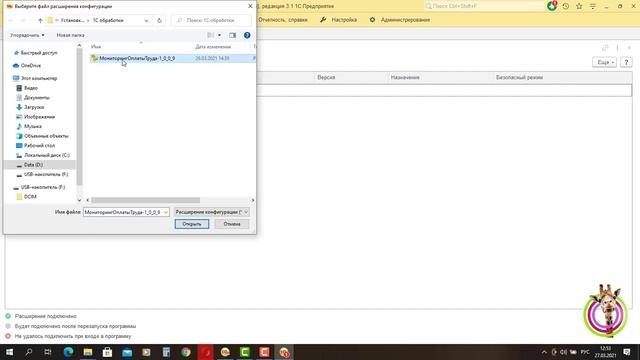Open Windows action center icon
Image resolution: width=640 pixels, height=360 pixels.
click(627, 352)
